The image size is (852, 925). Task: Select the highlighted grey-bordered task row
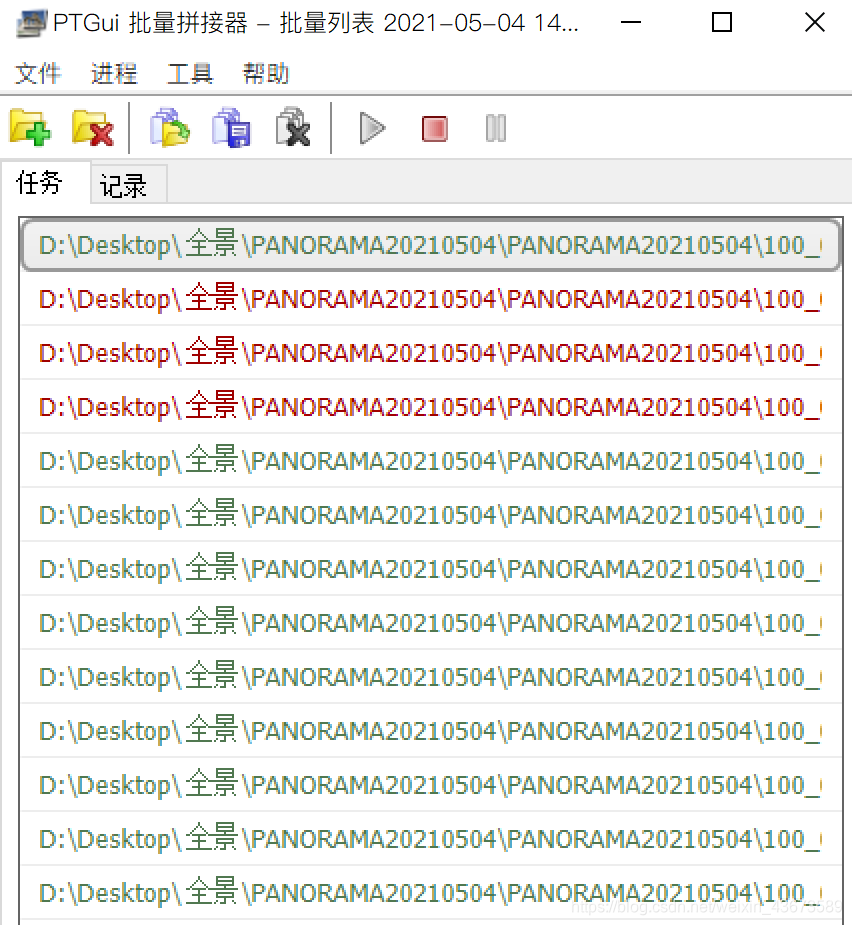[x=431, y=245]
